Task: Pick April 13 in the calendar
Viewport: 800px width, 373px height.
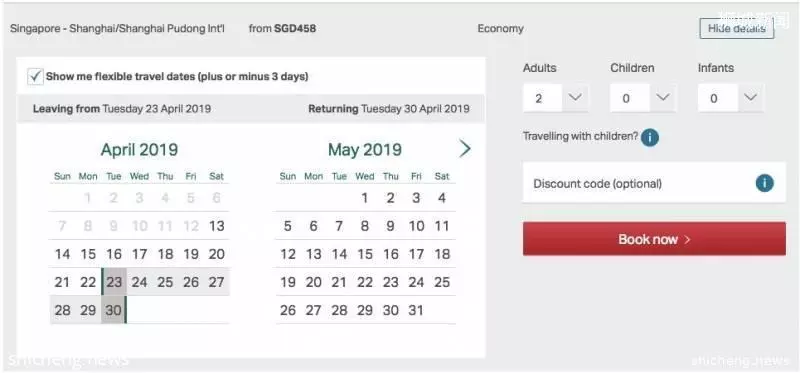Action: (x=216, y=226)
